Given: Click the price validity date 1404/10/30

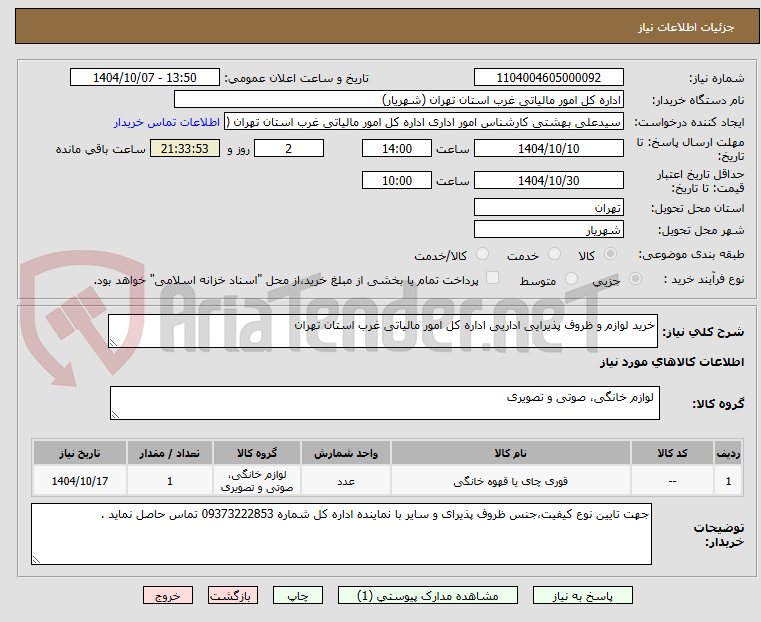Looking at the screenshot, I should (548, 180).
